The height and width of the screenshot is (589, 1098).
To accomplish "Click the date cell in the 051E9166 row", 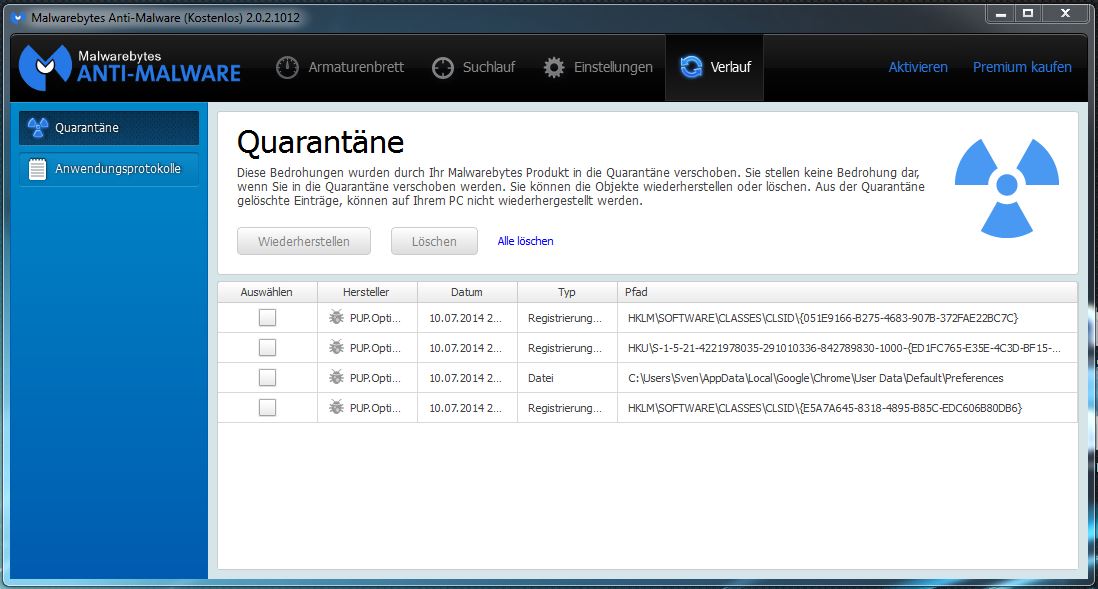I will click(x=465, y=318).
